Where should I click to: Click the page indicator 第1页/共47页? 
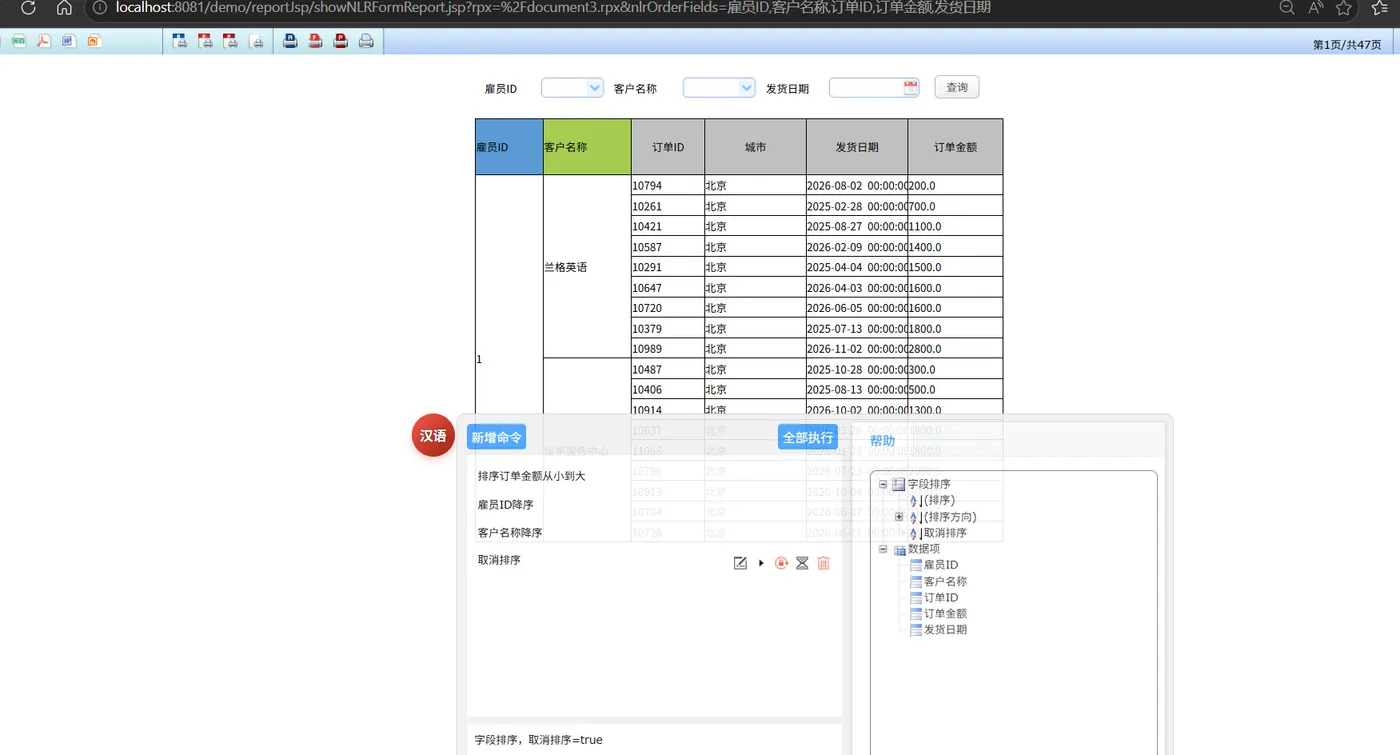(1347, 45)
